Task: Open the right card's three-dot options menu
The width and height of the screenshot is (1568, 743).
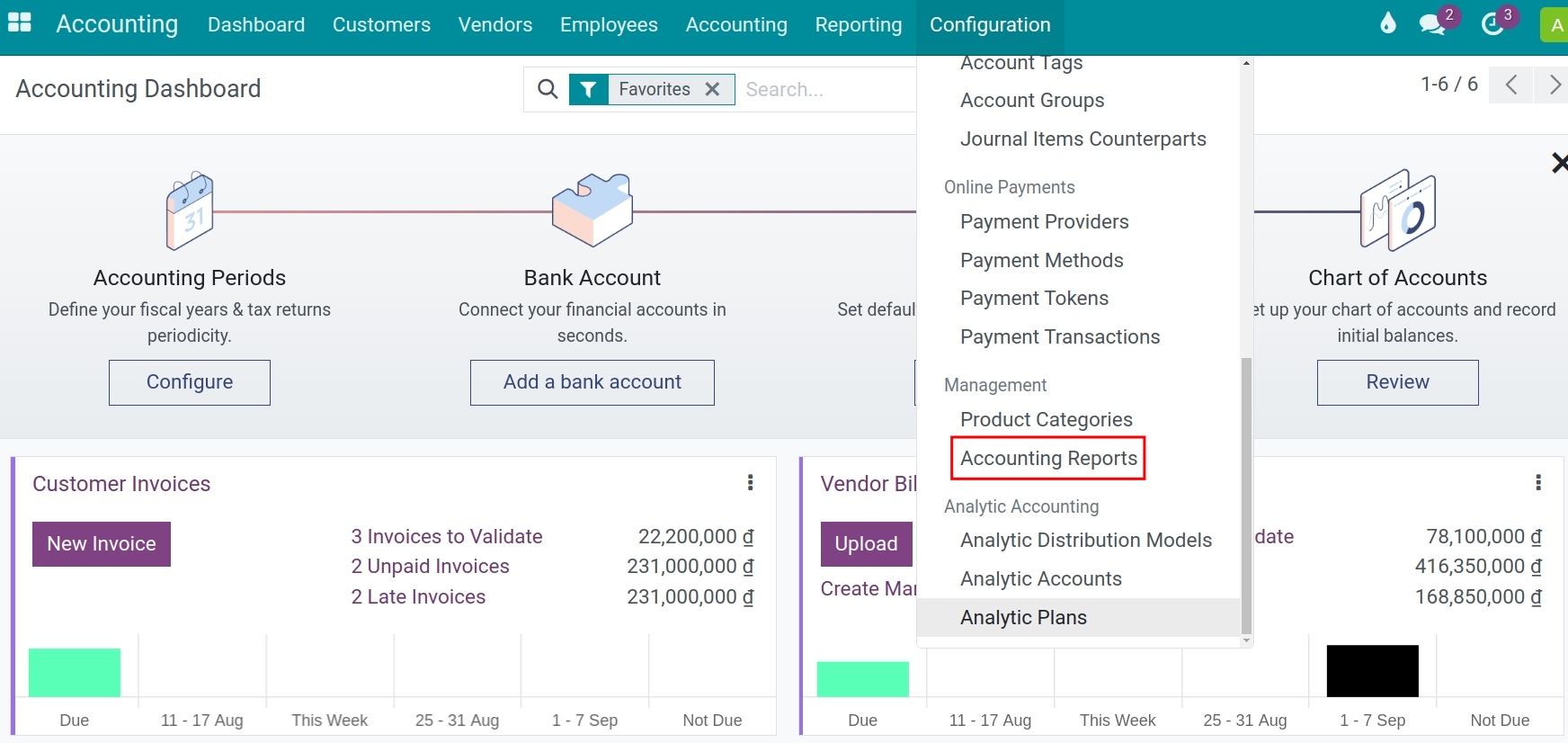Action: (x=1538, y=483)
